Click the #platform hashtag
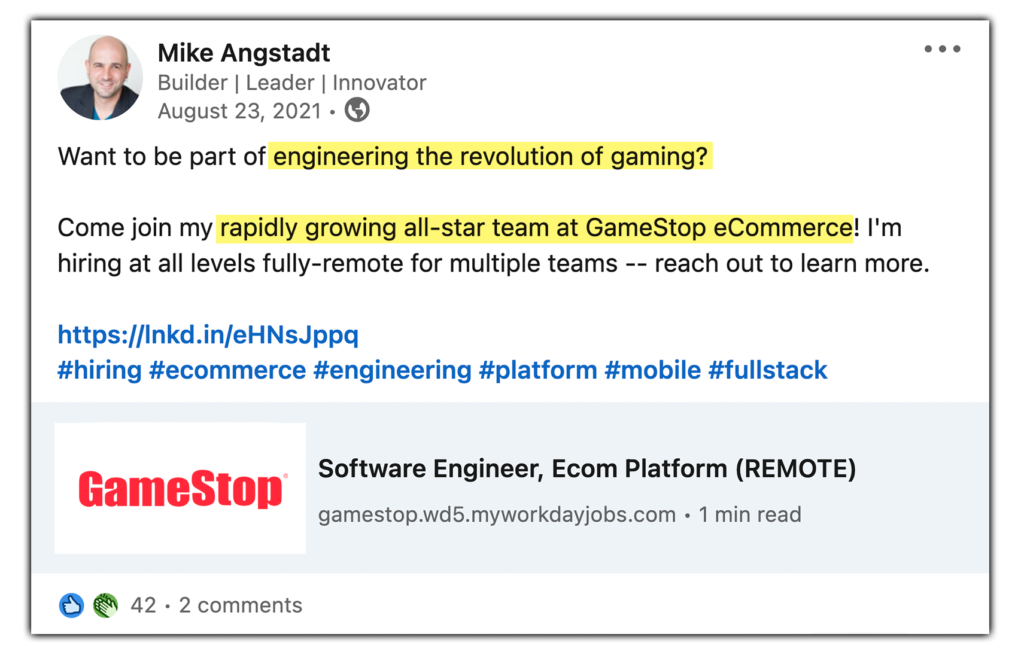 (539, 370)
